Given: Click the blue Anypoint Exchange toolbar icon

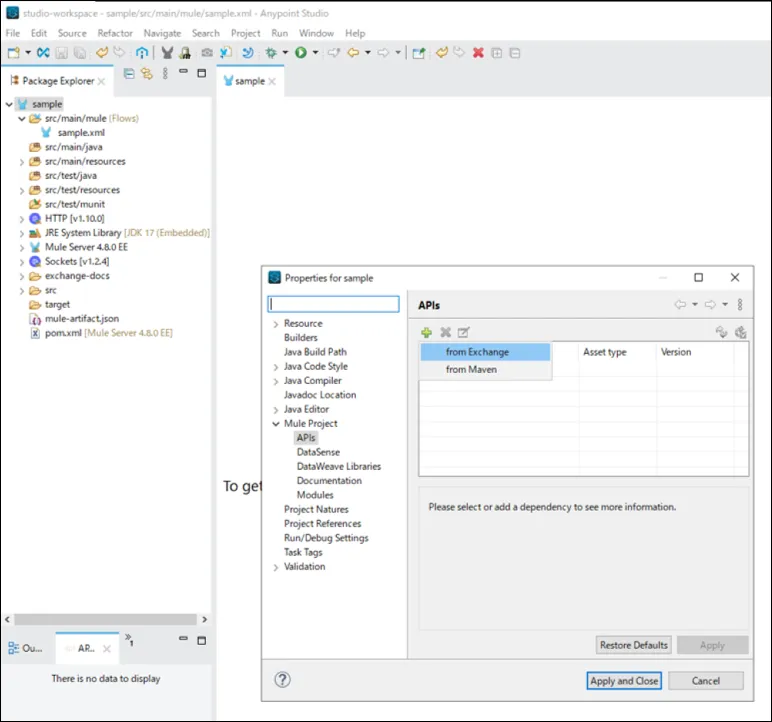Looking at the screenshot, I should click(43, 53).
